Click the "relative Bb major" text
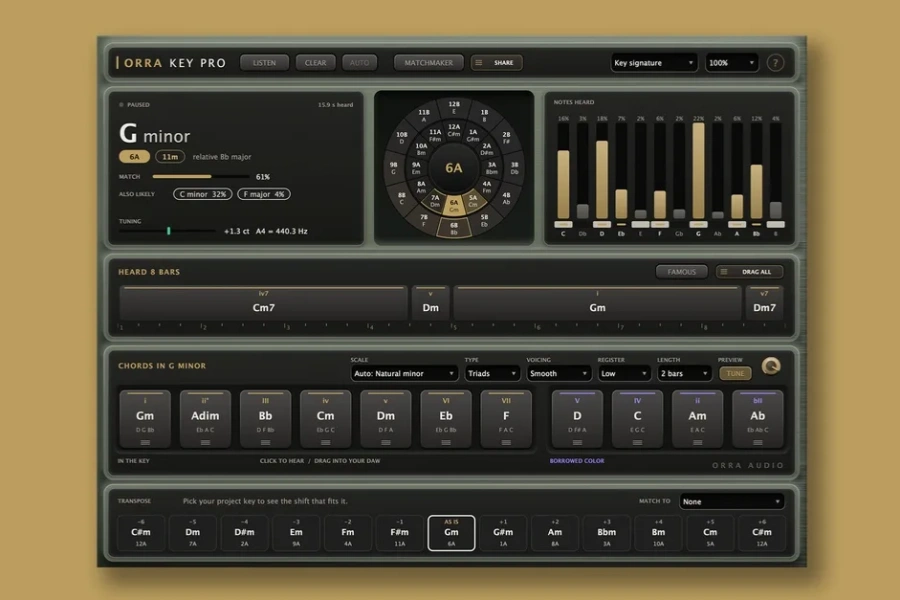This screenshot has width=900, height=600. [x=222, y=157]
